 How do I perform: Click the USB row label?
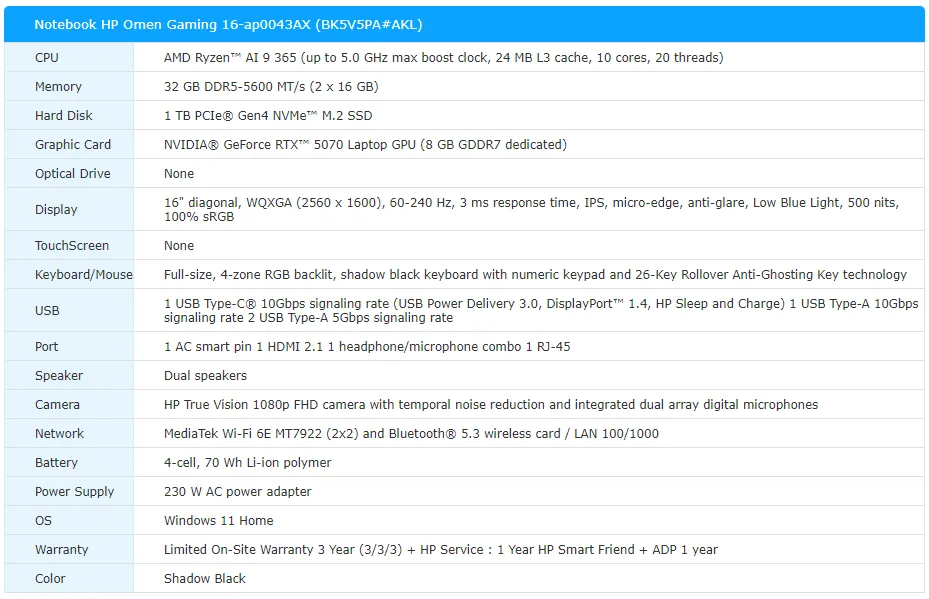(x=47, y=311)
